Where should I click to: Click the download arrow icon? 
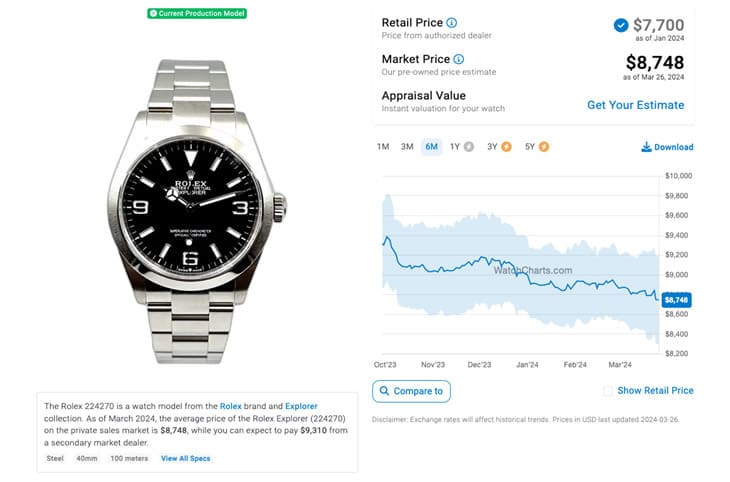(x=646, y=147)
